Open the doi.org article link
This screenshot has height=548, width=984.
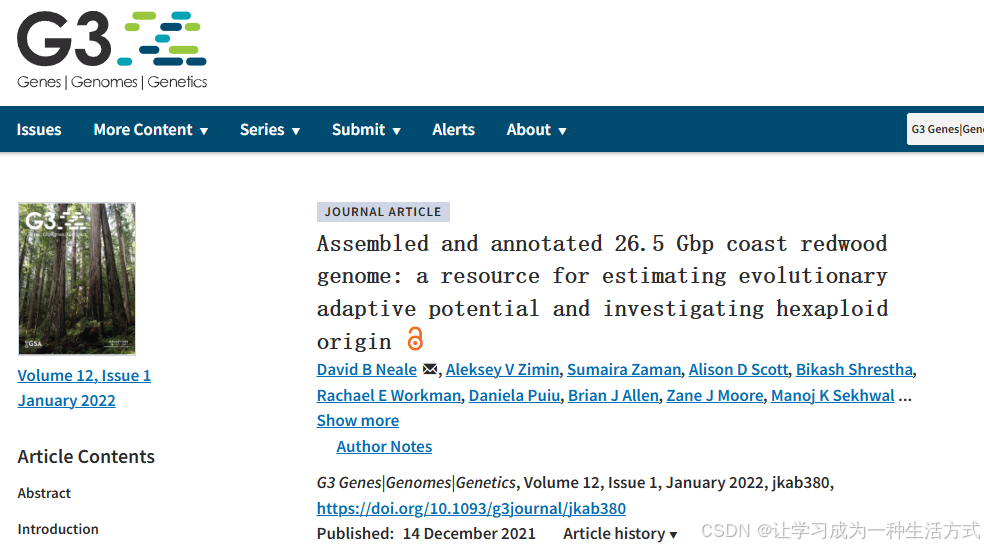point(471,508)
